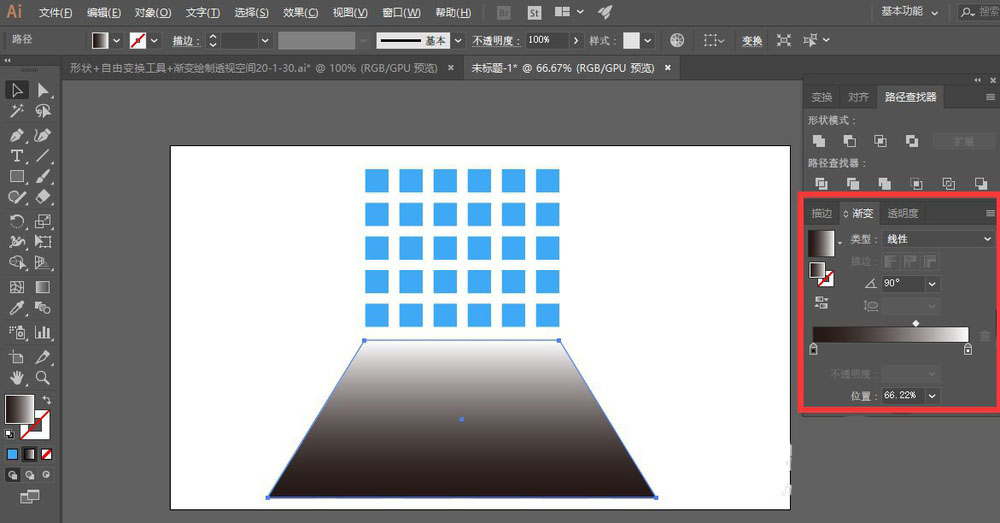Click the Exclude shape mode icon
This screenshot has width=1000, height=523.
[x=912, y=141]
